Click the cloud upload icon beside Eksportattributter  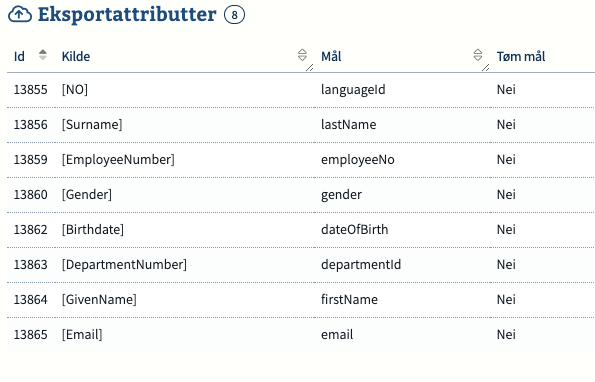(20, 14)
